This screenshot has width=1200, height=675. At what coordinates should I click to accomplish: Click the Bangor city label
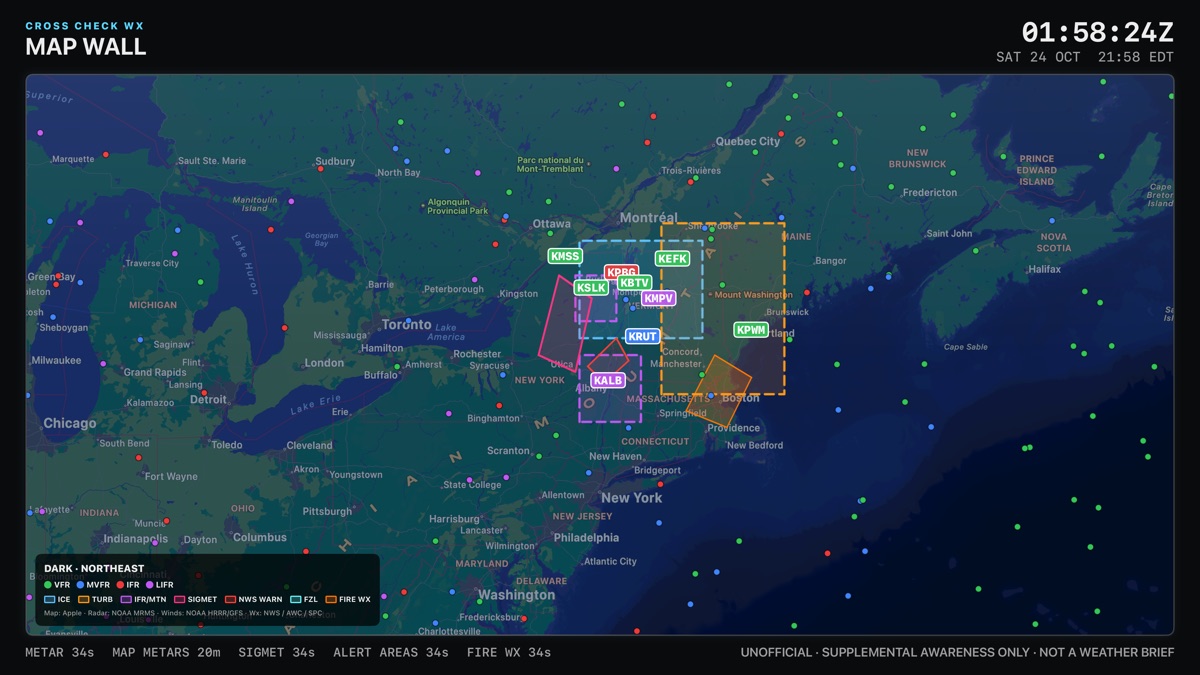click(x=831, y=261)
